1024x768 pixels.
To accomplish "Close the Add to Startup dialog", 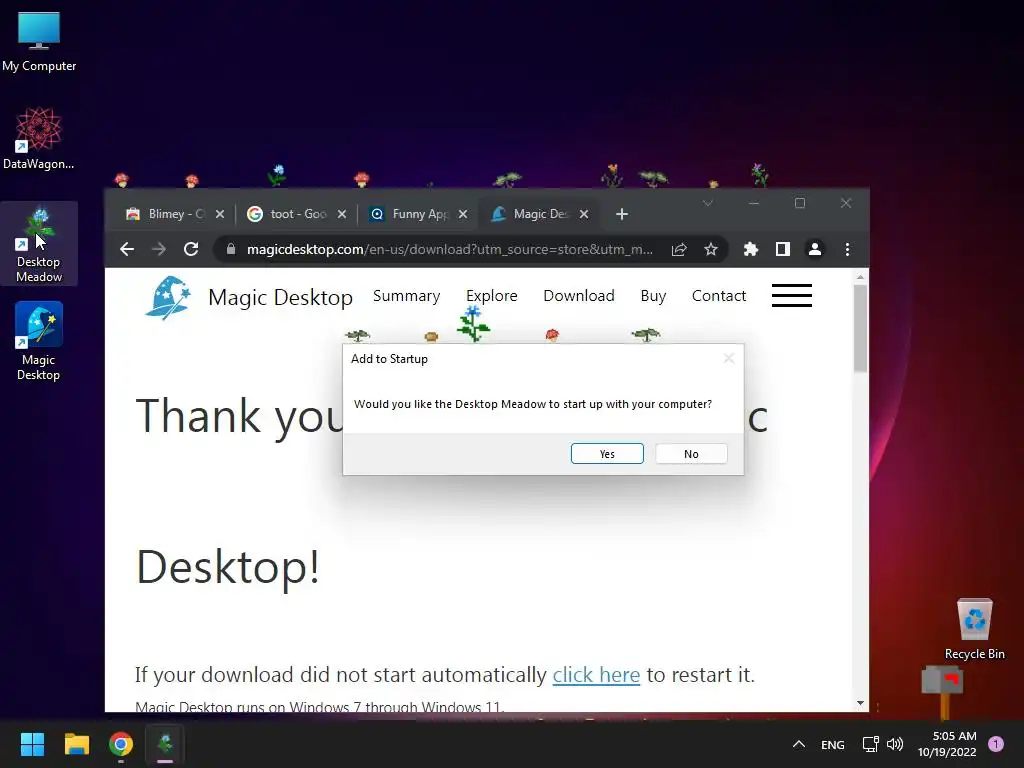I will 729,359.
